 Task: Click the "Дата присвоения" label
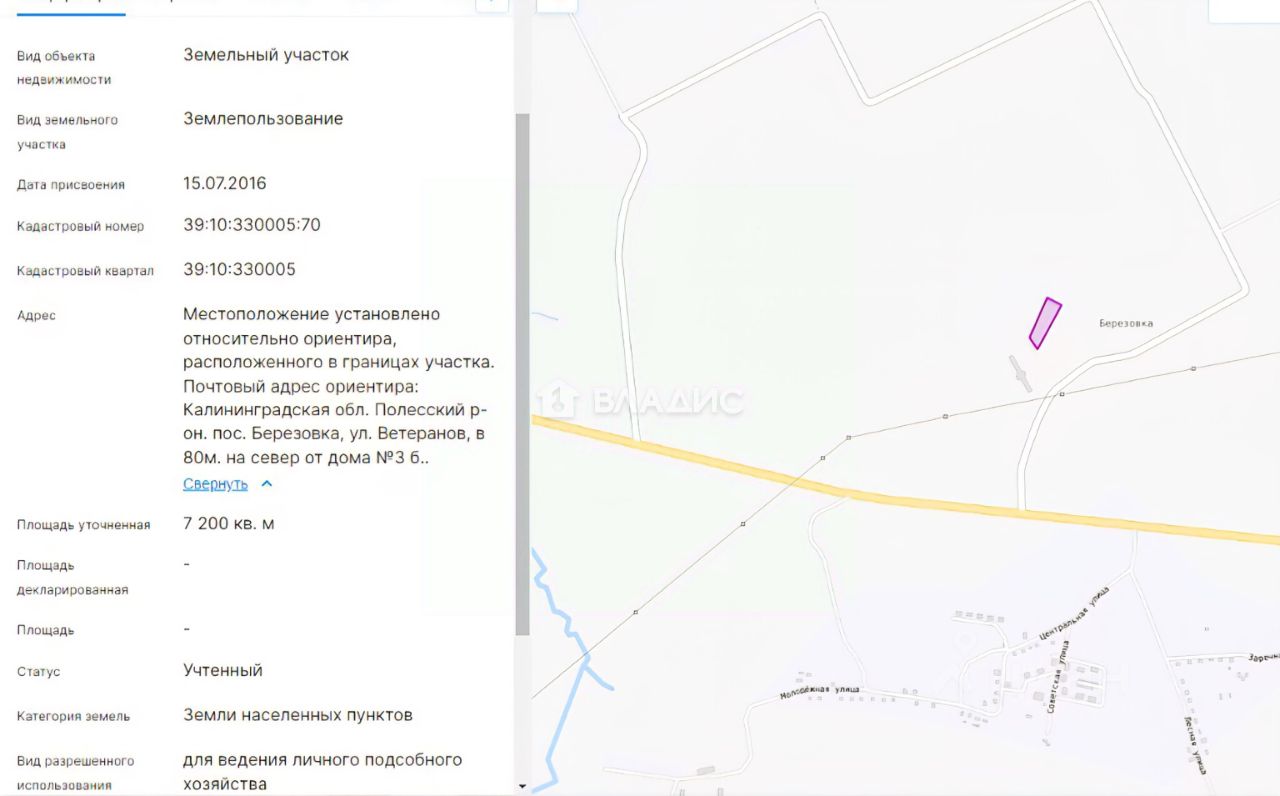click(x=71, y=185)
